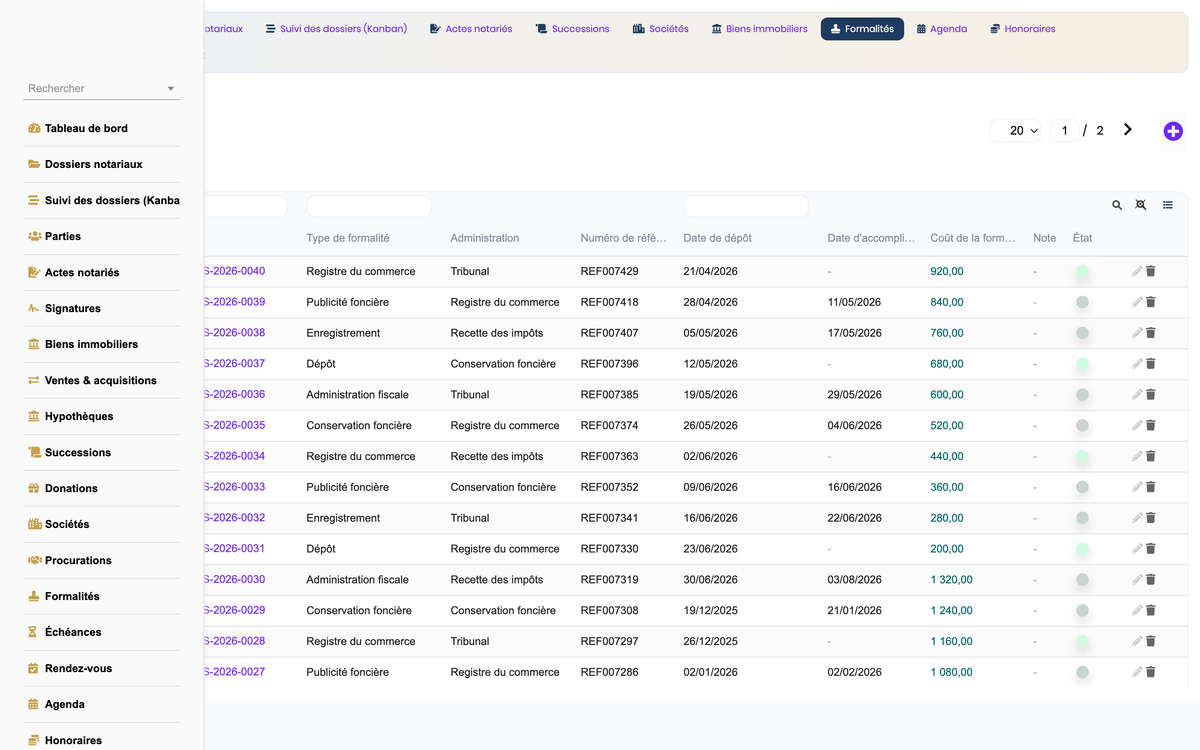Open Successions in the sidebar
Viewport: 1200px width, 750px height.
(x=102, y=452)
